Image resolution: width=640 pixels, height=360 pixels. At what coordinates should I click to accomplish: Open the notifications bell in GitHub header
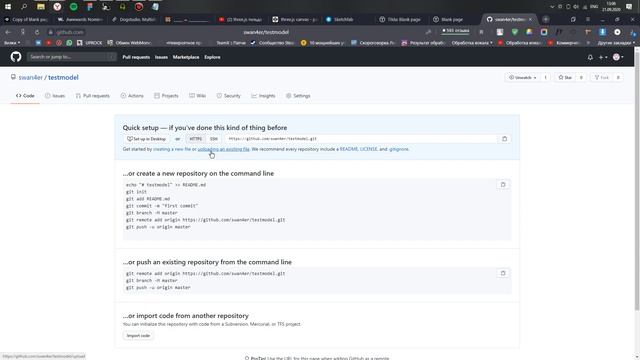pos(590,57)
